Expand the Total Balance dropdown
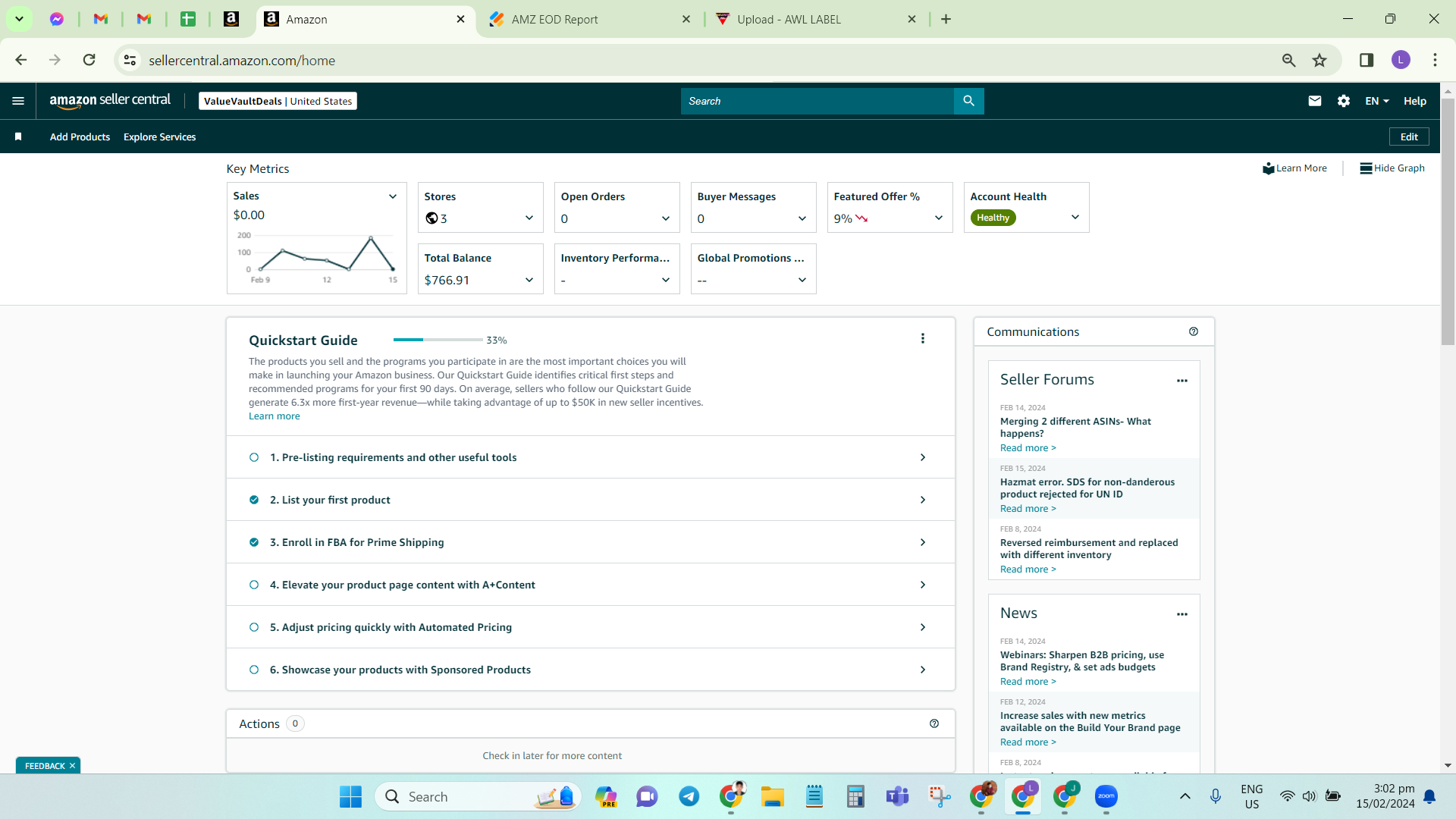 pyautogui.click(x=529, y=280)
